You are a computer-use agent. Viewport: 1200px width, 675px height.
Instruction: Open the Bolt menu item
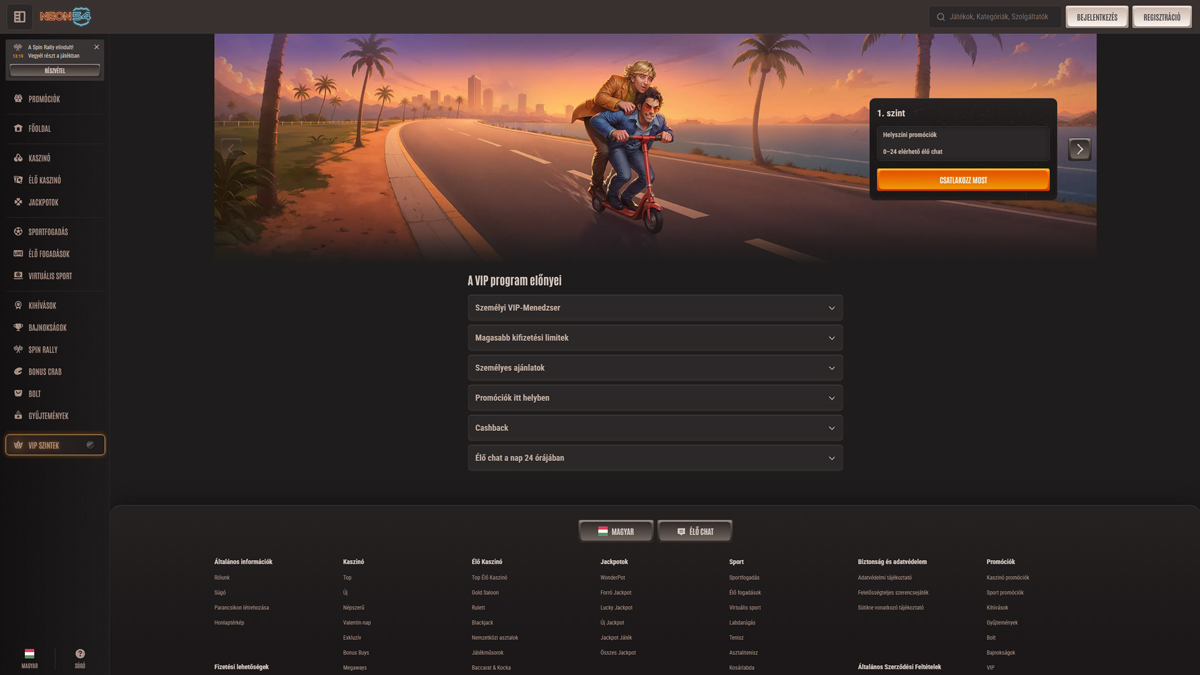(35, 394)
